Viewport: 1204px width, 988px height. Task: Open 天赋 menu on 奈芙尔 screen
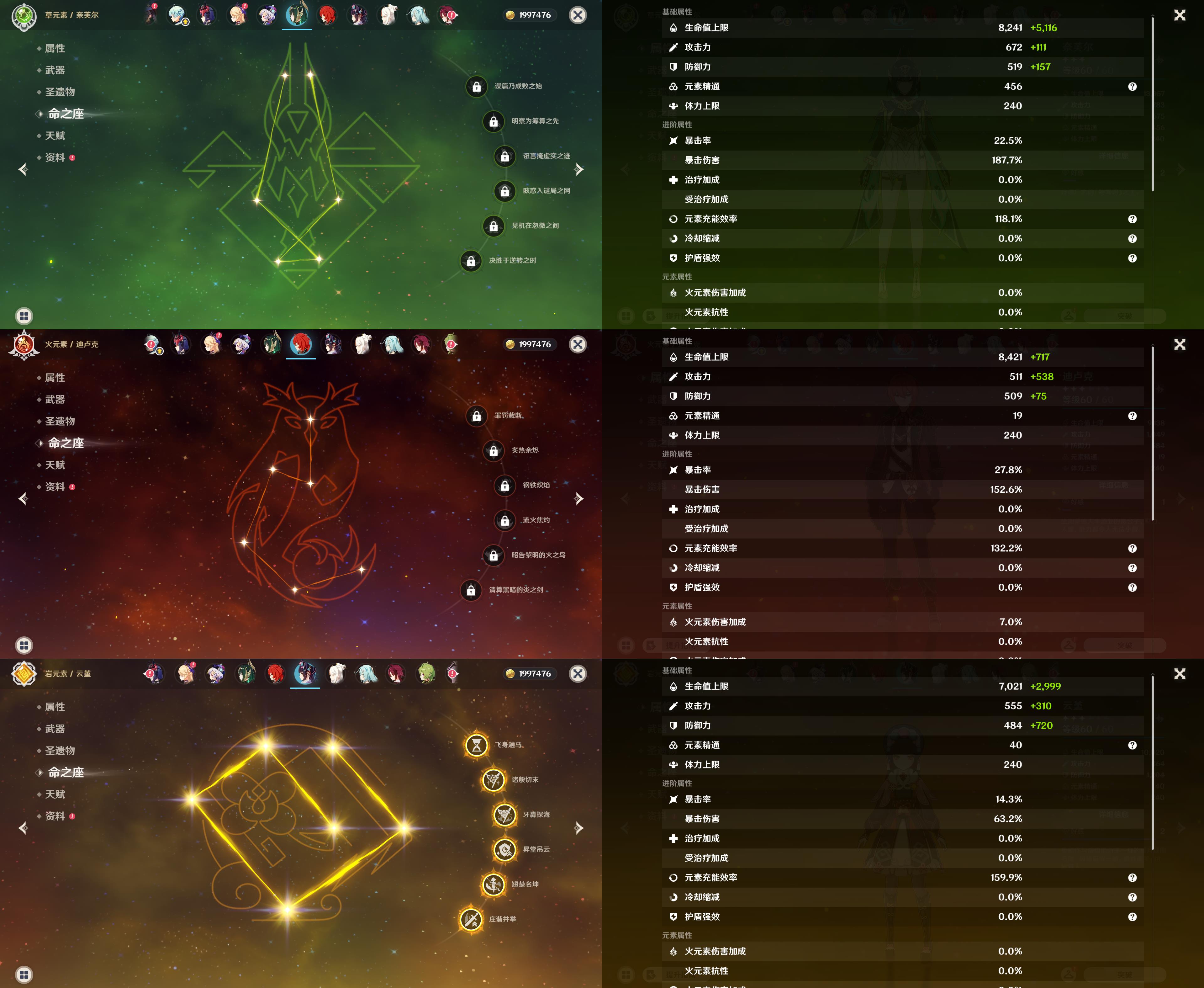[55, 135]
